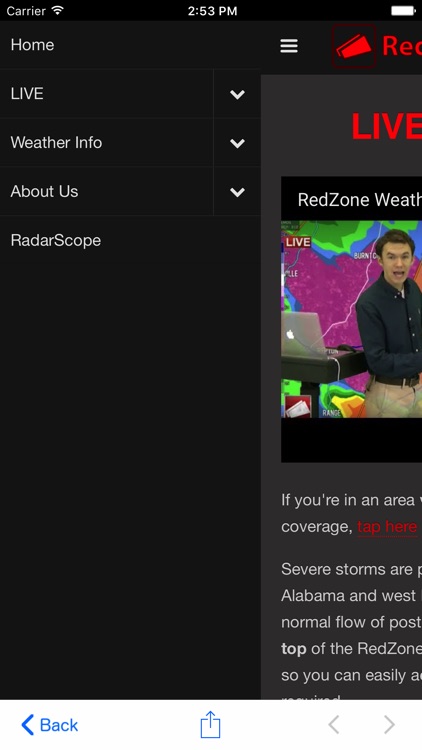This screenshot has width=422, height=750.
Task: Tap the browser back arrow icon
Action: [x=333, y=725]
